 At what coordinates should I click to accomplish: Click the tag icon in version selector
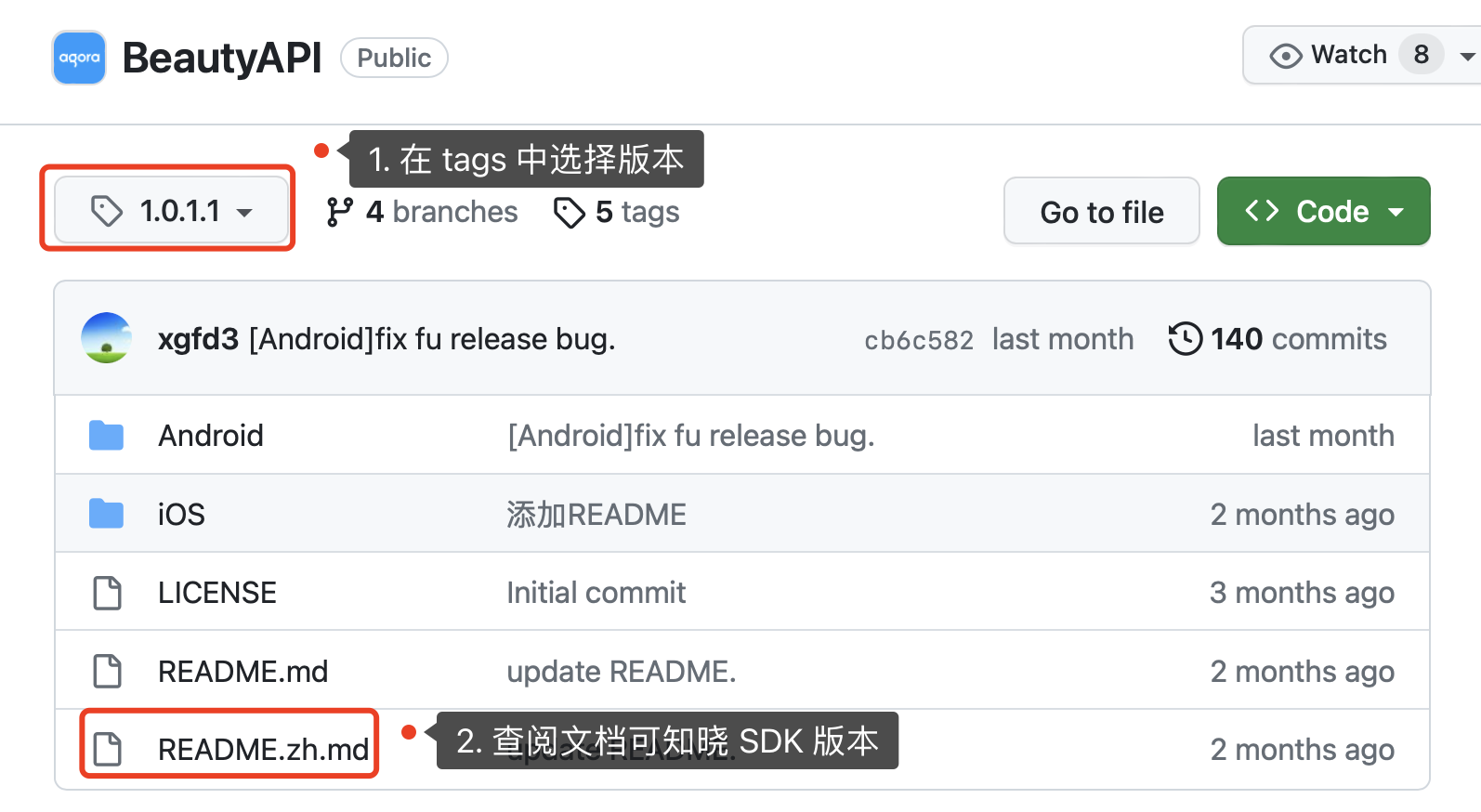pos(107,211)
